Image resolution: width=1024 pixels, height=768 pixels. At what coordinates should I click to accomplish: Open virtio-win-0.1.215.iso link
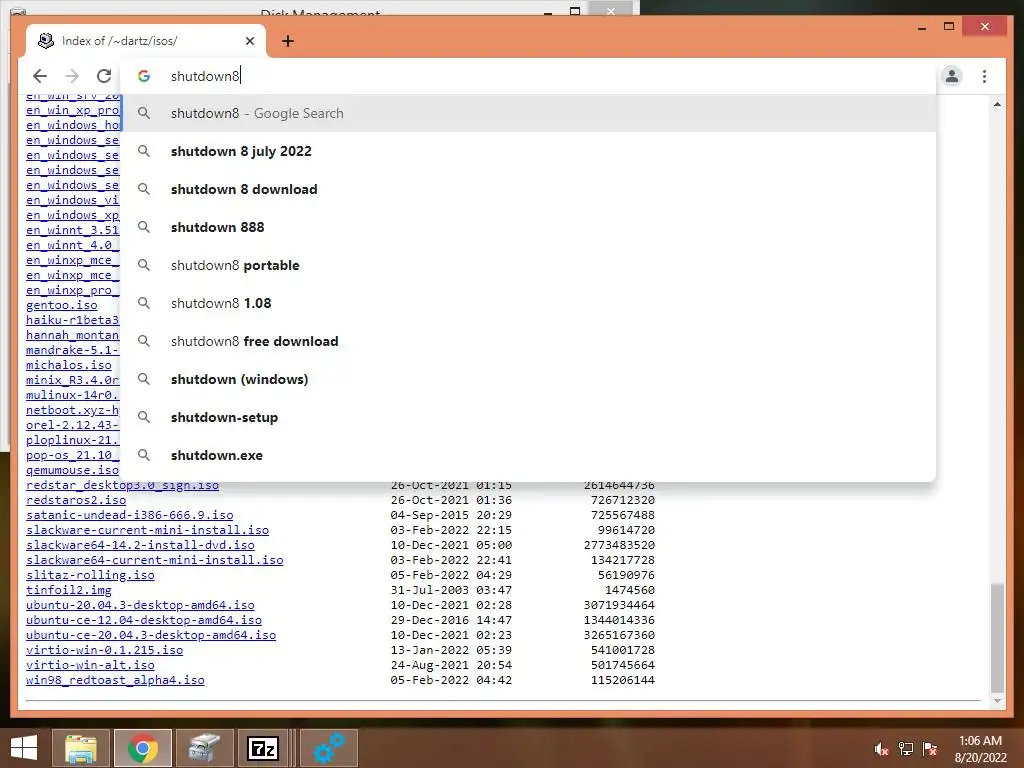(104, 650)
